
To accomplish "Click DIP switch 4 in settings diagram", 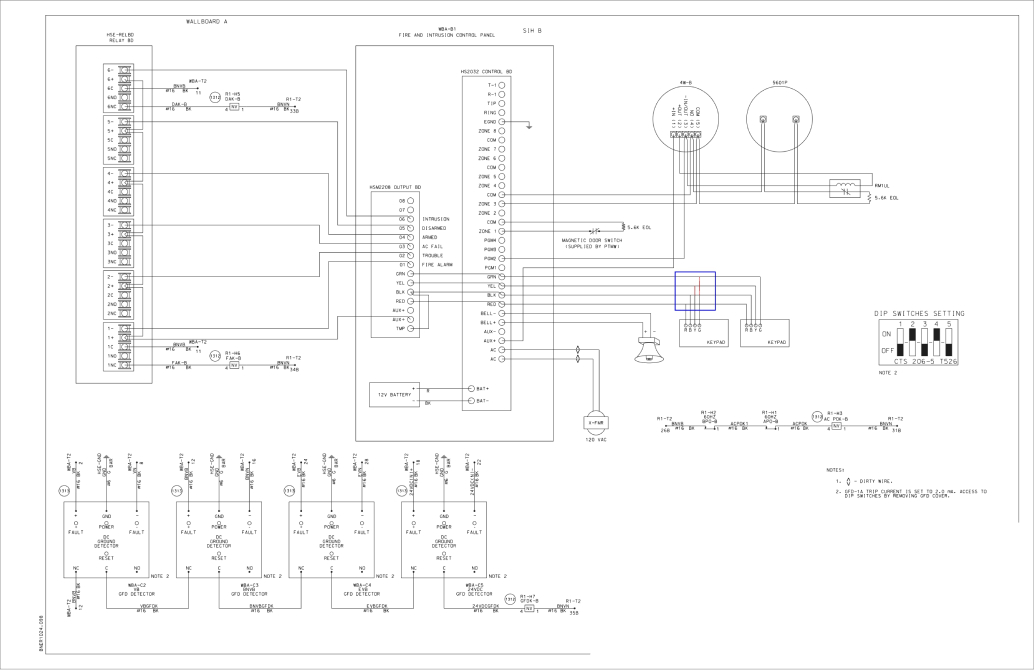I will pos(937,342).
